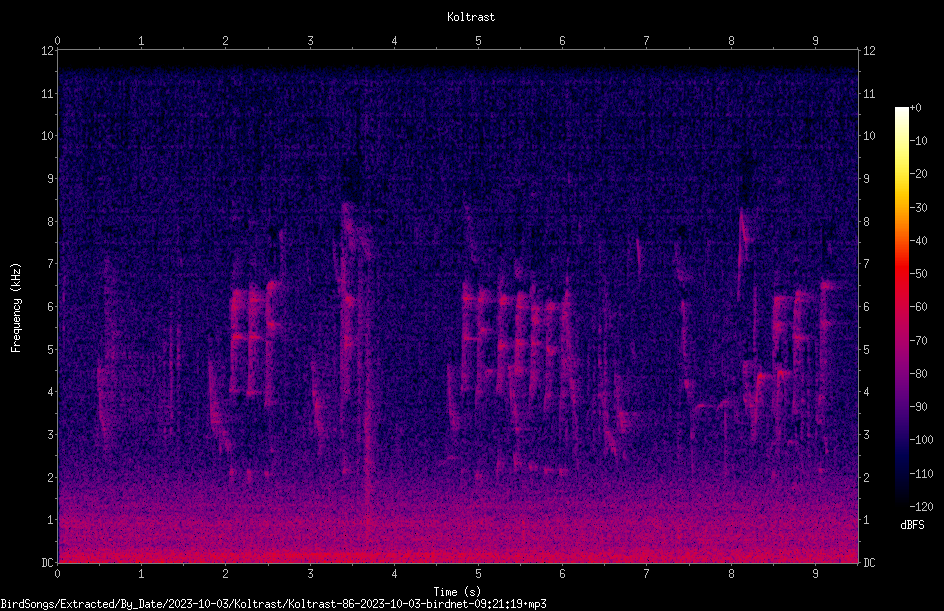Click the -60 color scale label

(x=918, y=307)
